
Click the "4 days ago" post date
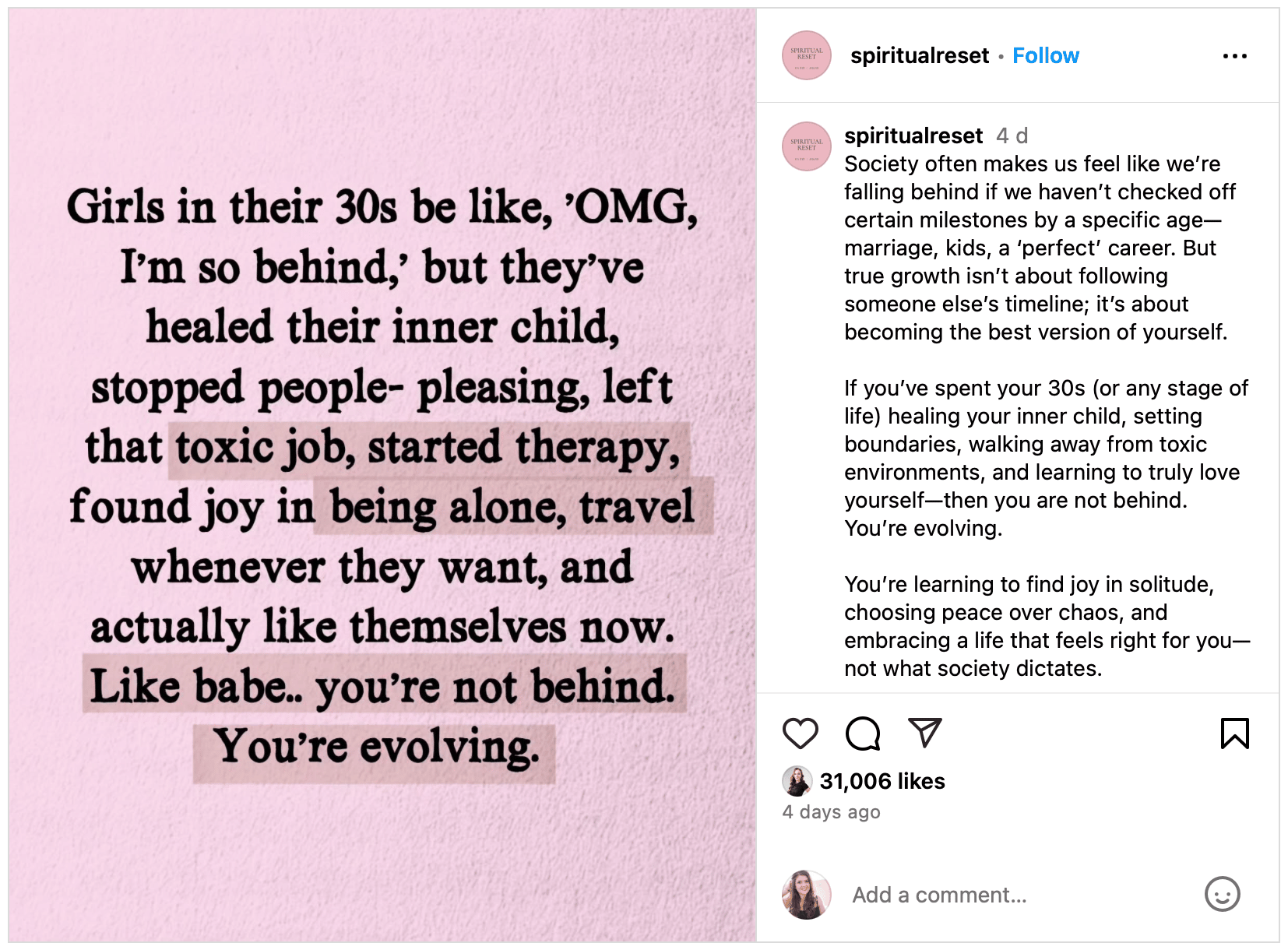(831, 812)
